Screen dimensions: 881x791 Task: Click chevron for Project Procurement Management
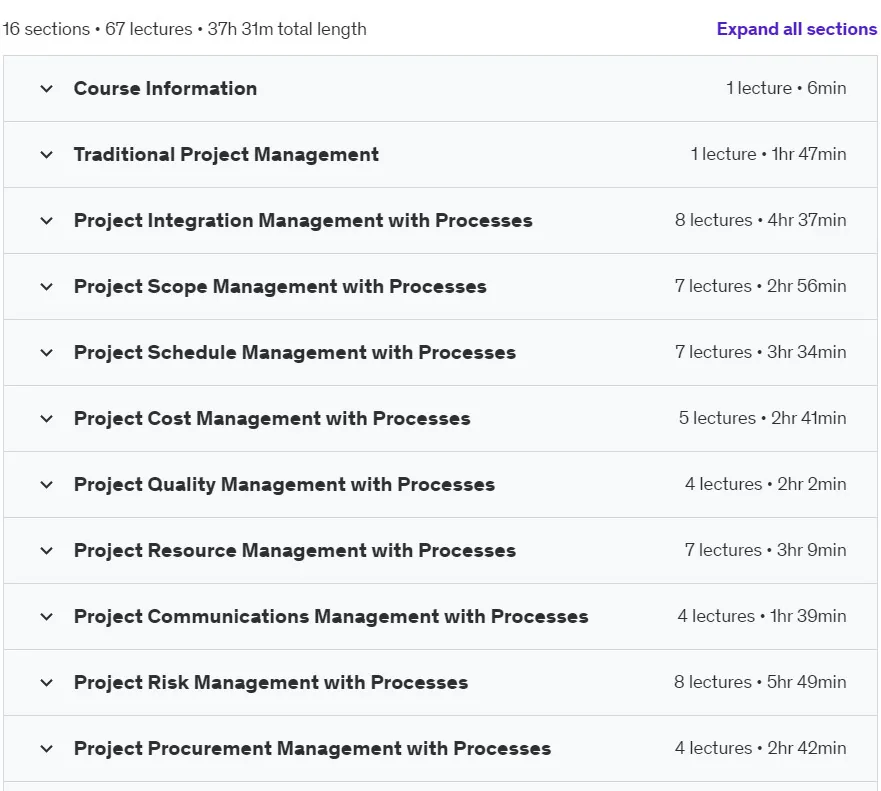(x=47, y=749)
